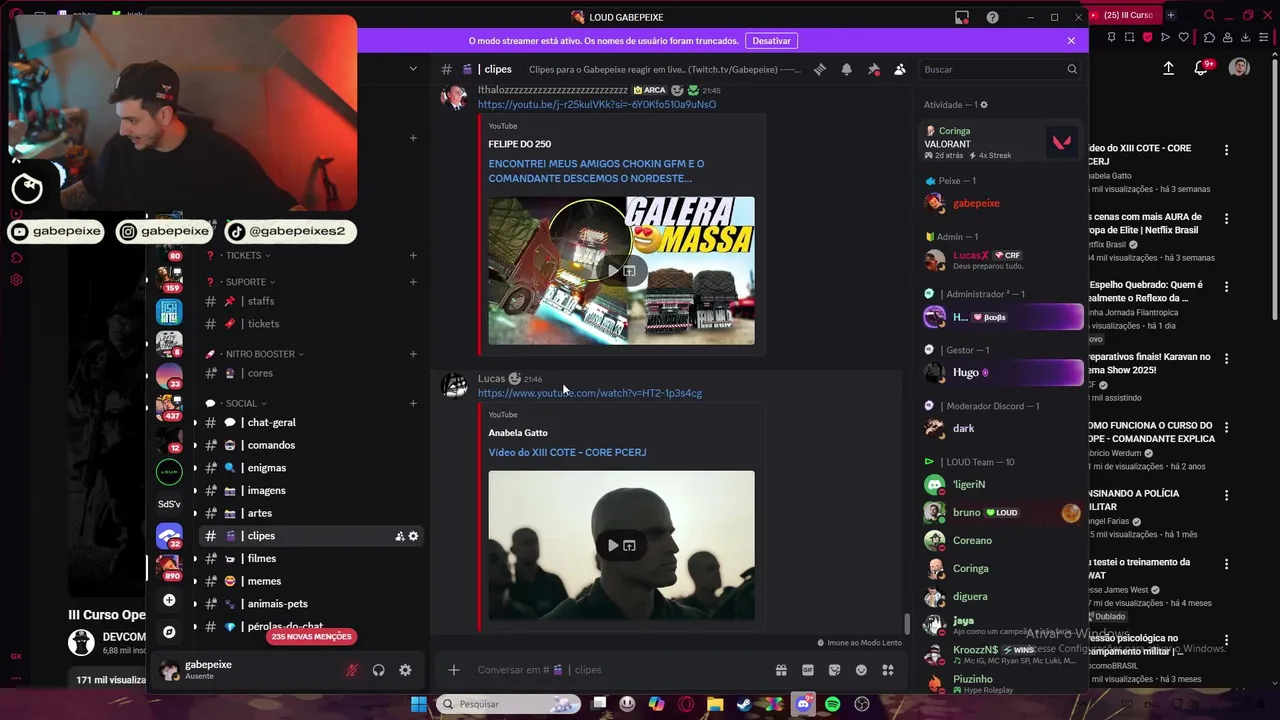The image size is (1280, 720).
Task: Open Vídeo do XIII COTE - CORE PCERJ link
Action: pyautogui.click(x=567, y=452)
